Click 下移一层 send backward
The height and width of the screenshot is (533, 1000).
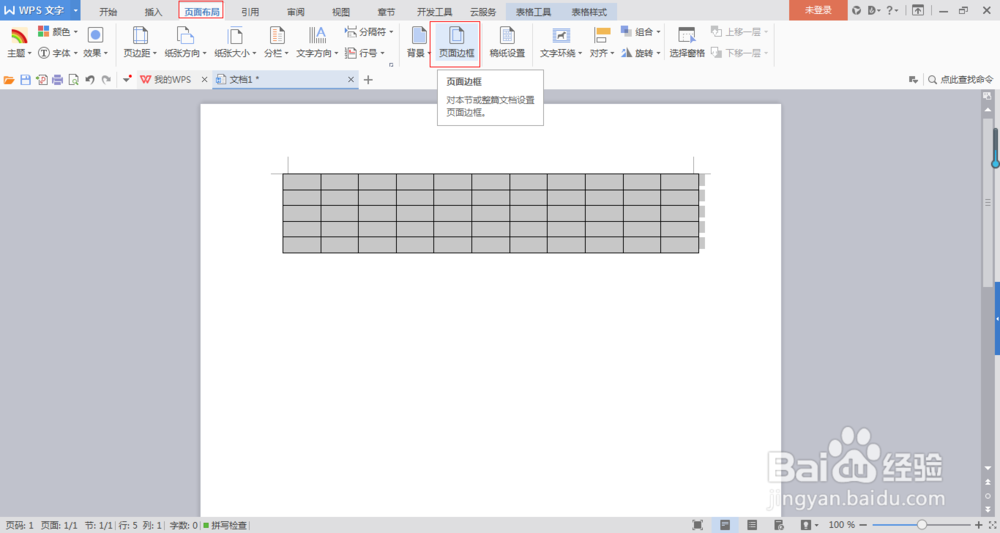(x=740, y=54)
